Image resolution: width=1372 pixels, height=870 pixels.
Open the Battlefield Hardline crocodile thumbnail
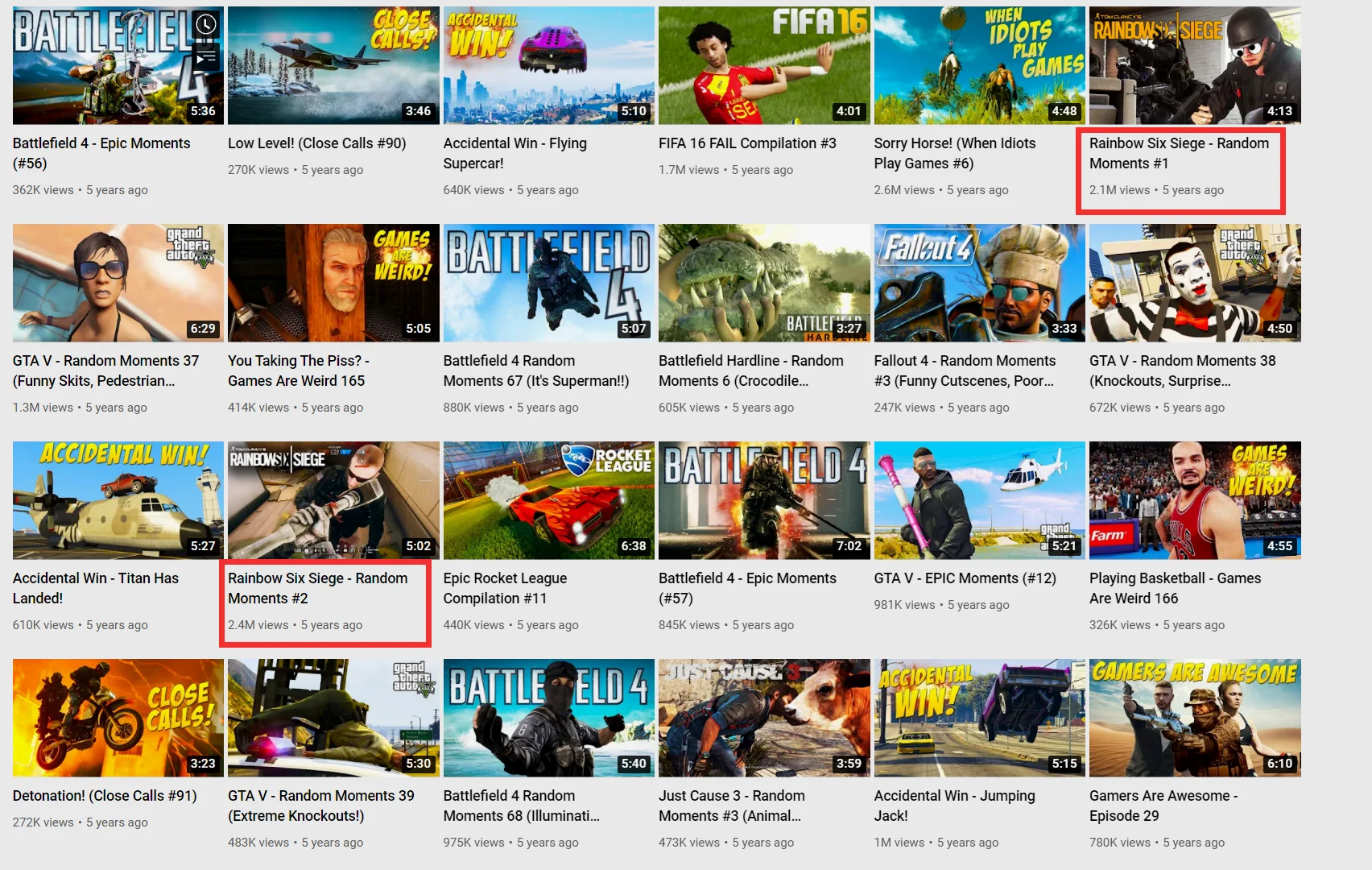click(764, 283)
